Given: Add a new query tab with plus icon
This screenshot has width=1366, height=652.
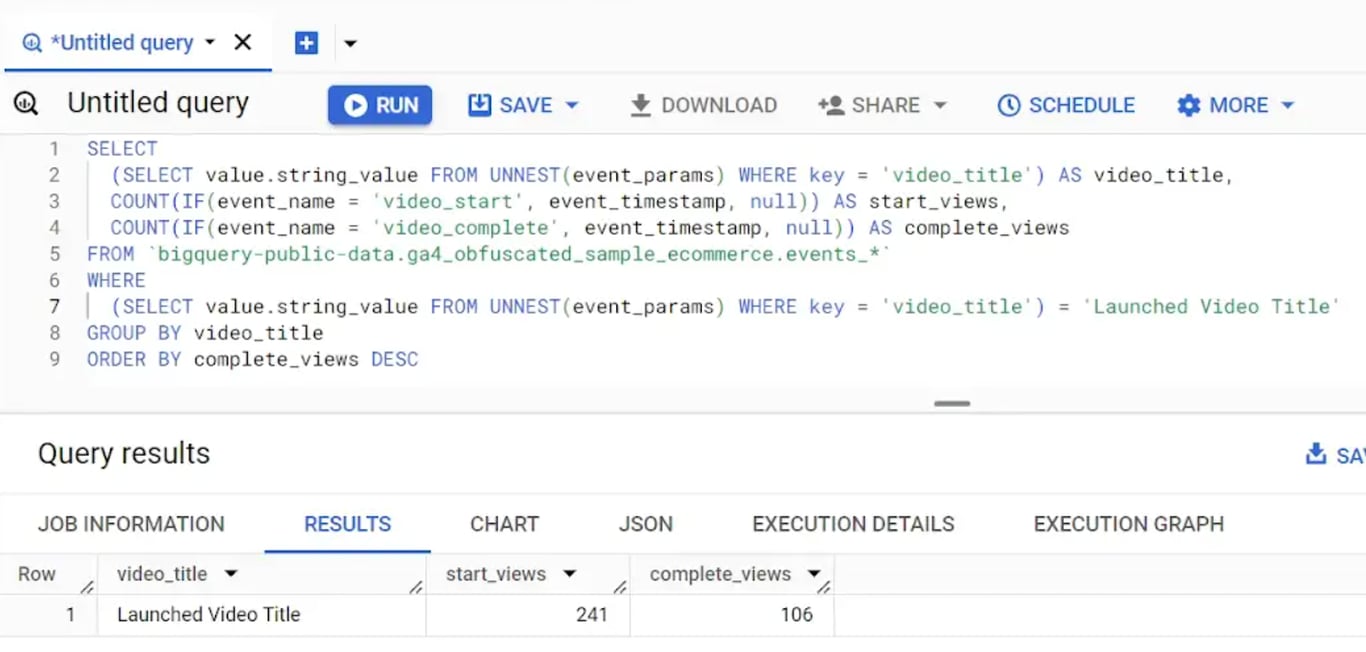Looking at the screenshot, I should coord(306,43).
